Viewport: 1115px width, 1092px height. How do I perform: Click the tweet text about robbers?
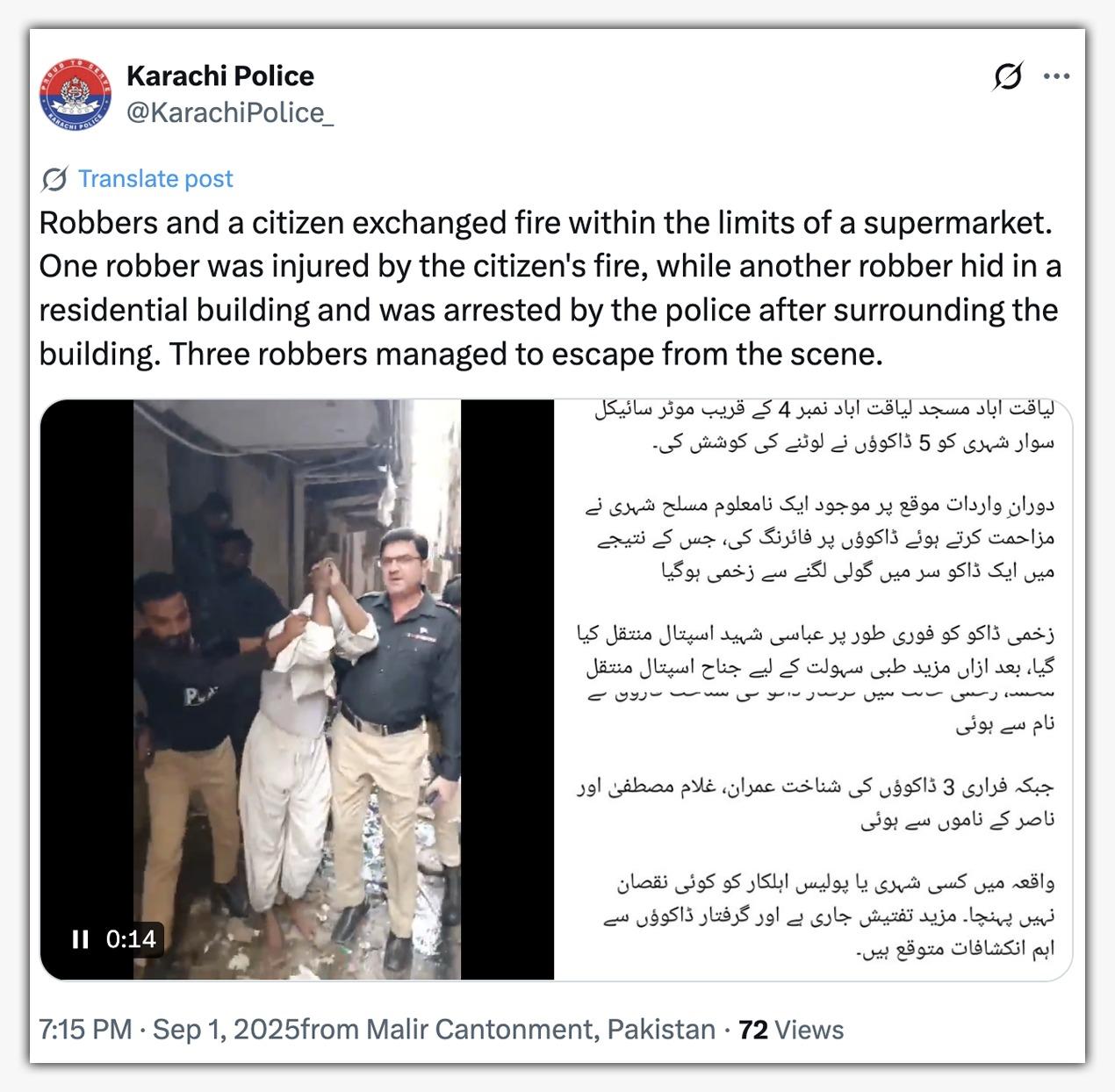(x=550, y=288)
